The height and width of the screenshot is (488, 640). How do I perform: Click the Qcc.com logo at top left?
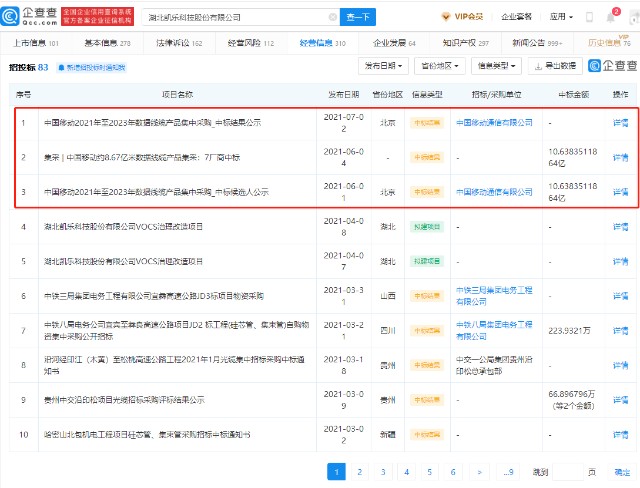[x=31, y=16]
